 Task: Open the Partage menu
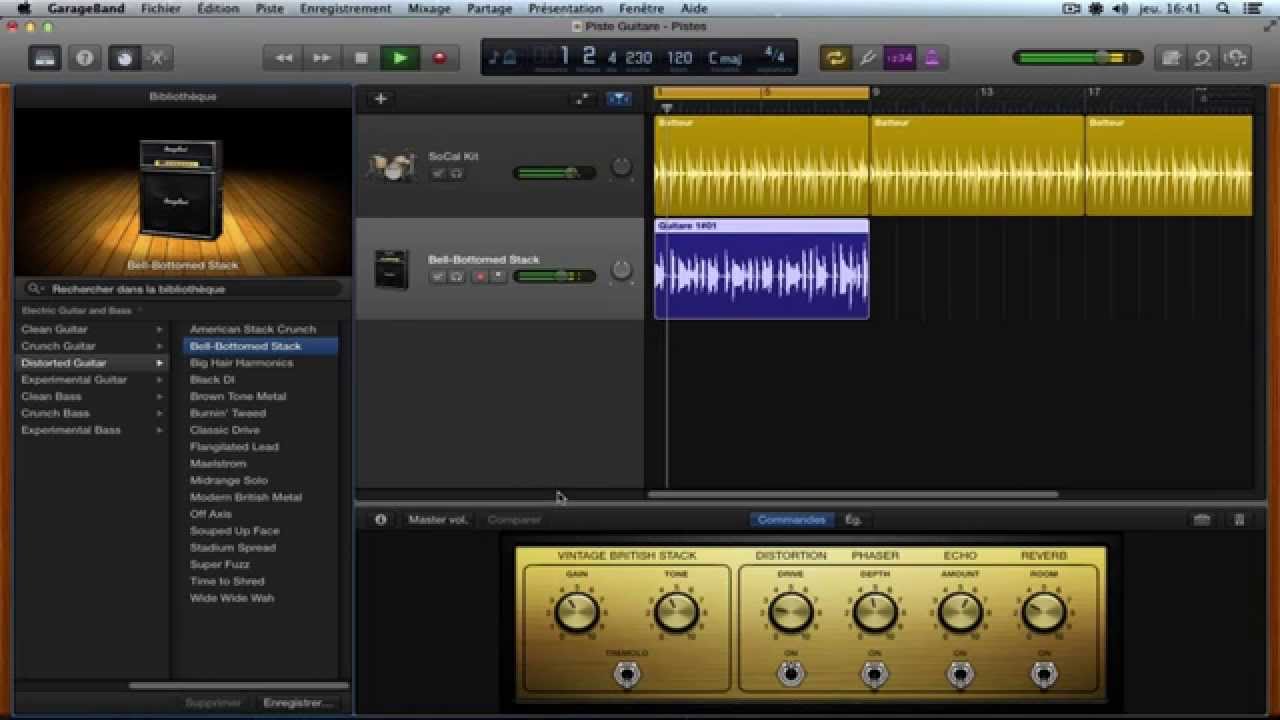tap(489, 8)
